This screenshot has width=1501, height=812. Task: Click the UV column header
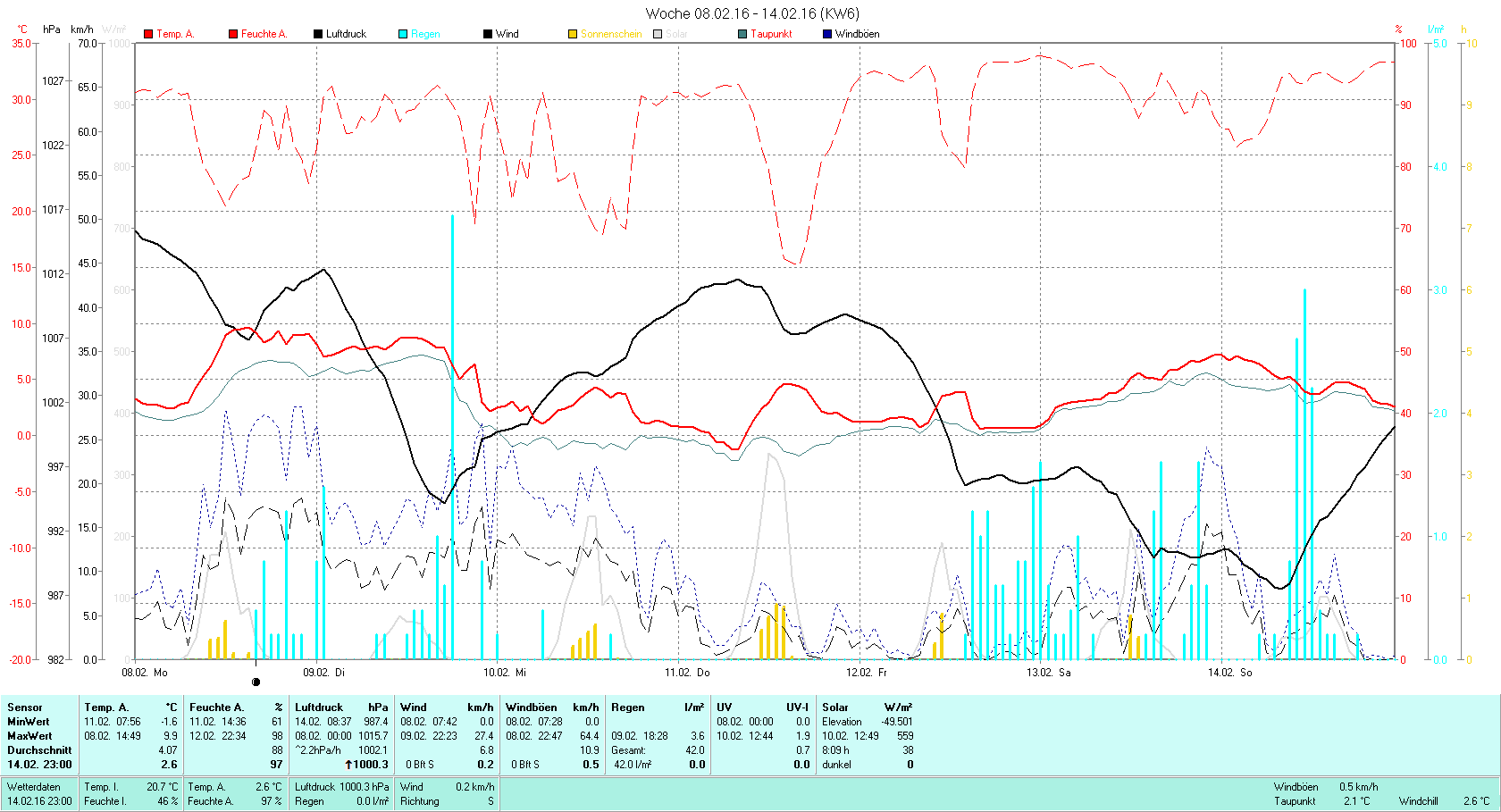tap(724, 707)
